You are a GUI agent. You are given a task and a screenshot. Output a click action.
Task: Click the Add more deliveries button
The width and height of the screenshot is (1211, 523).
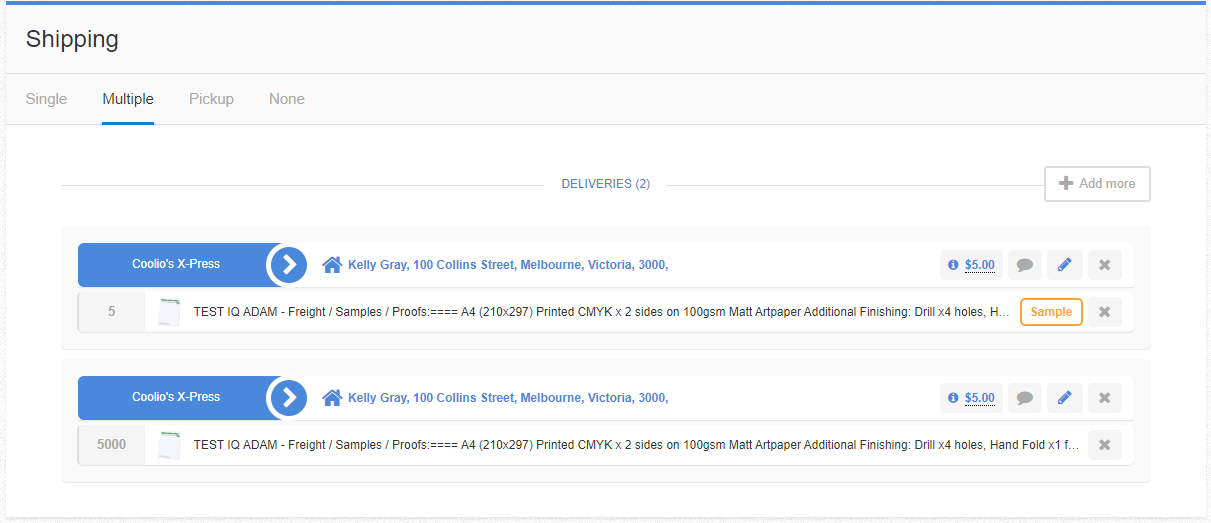[1097, 184]
